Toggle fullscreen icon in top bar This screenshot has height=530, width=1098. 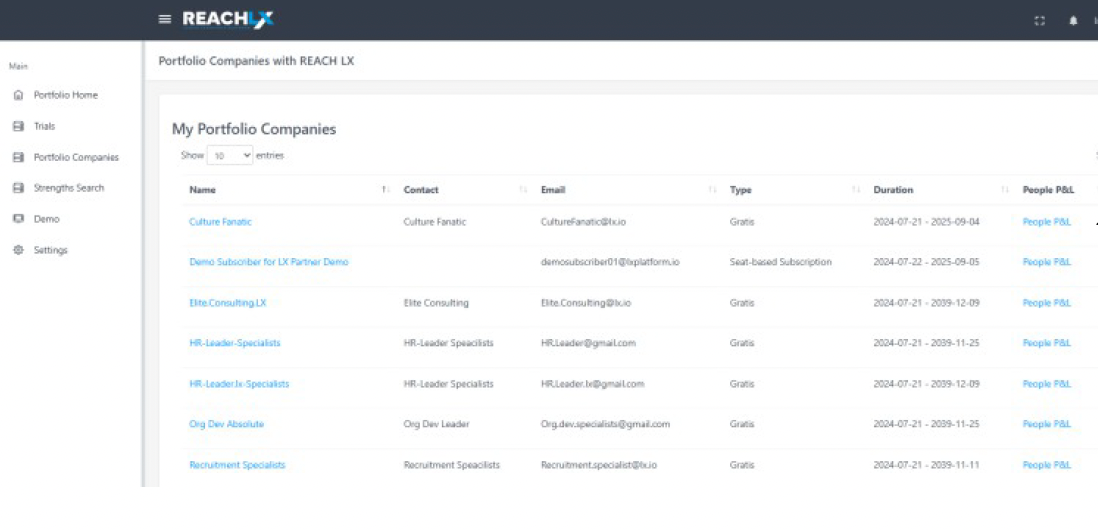(x=1040, y=21)
